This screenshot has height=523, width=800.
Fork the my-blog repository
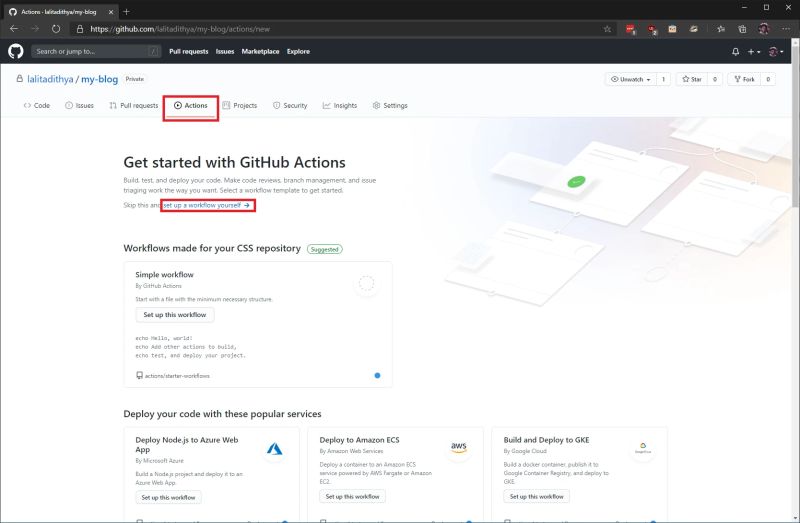coord(744,79)
